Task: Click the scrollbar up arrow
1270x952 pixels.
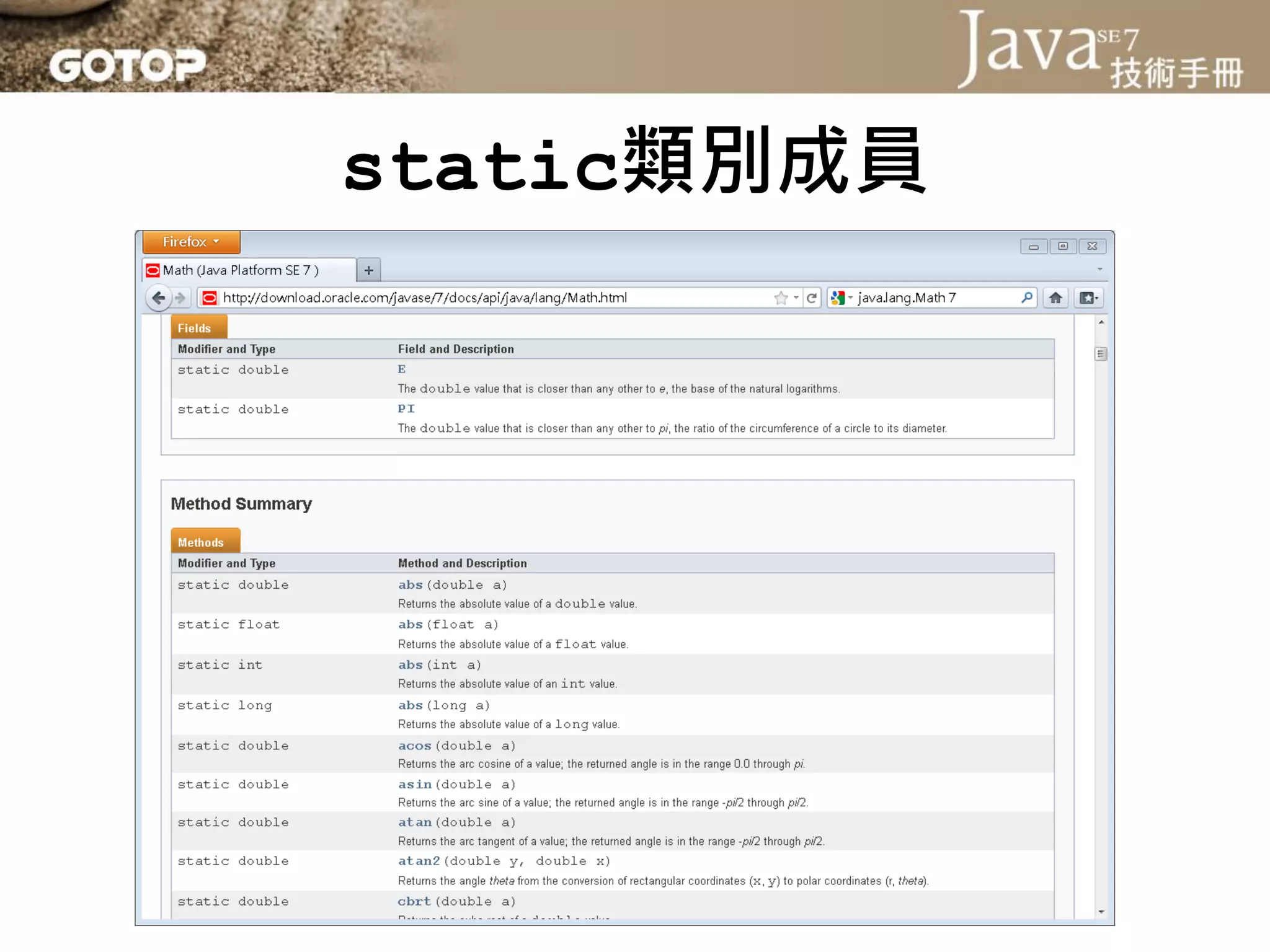Action: tap(1101, 322)
